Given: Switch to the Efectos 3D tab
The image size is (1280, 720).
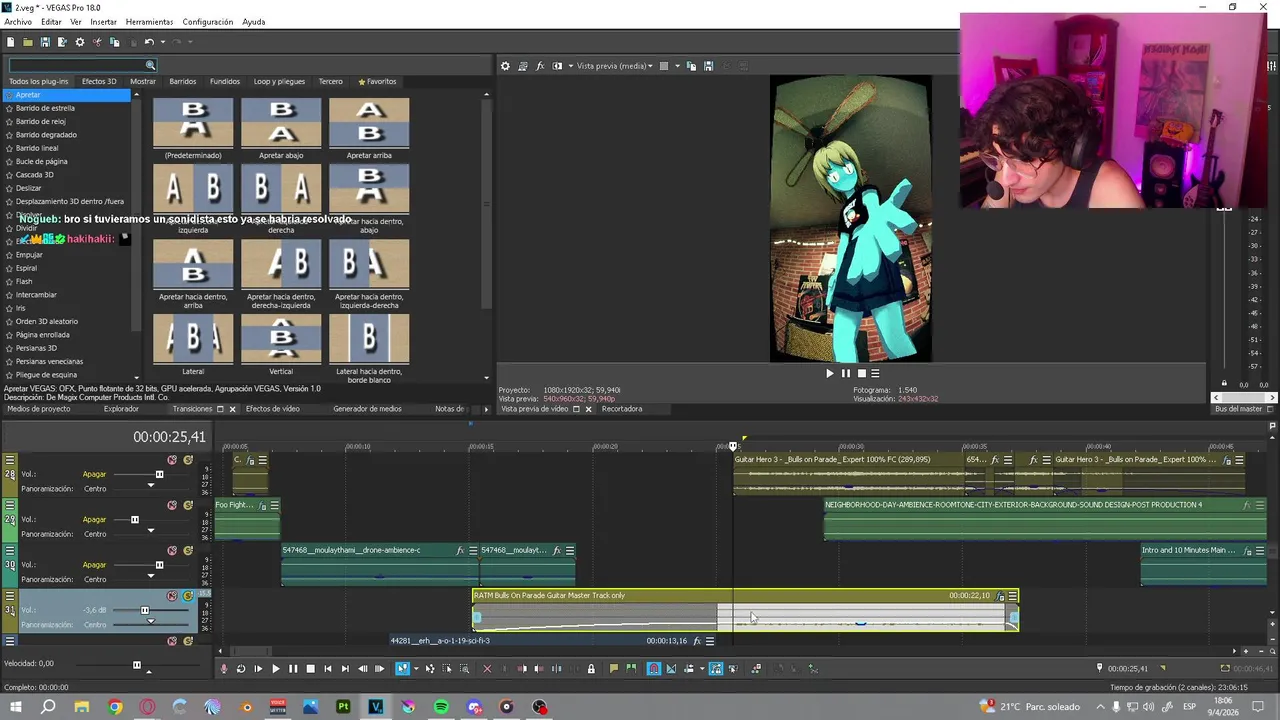Looking at the screenshot, I should (x=99, y=81).
